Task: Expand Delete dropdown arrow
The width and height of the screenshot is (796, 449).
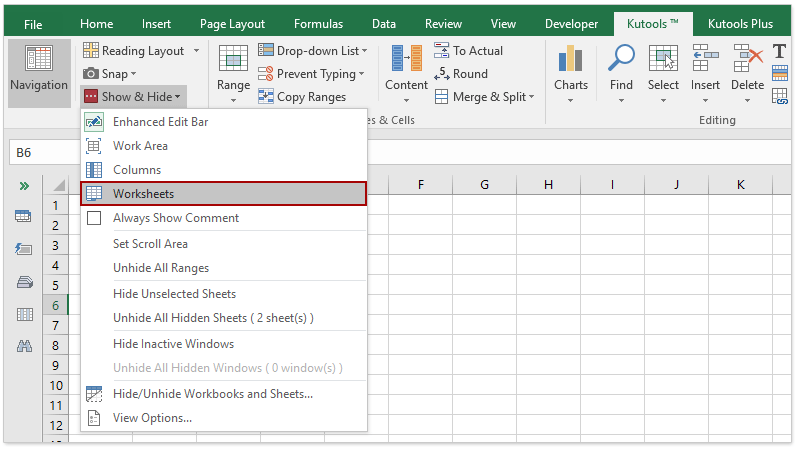Action: pos(747,101)
